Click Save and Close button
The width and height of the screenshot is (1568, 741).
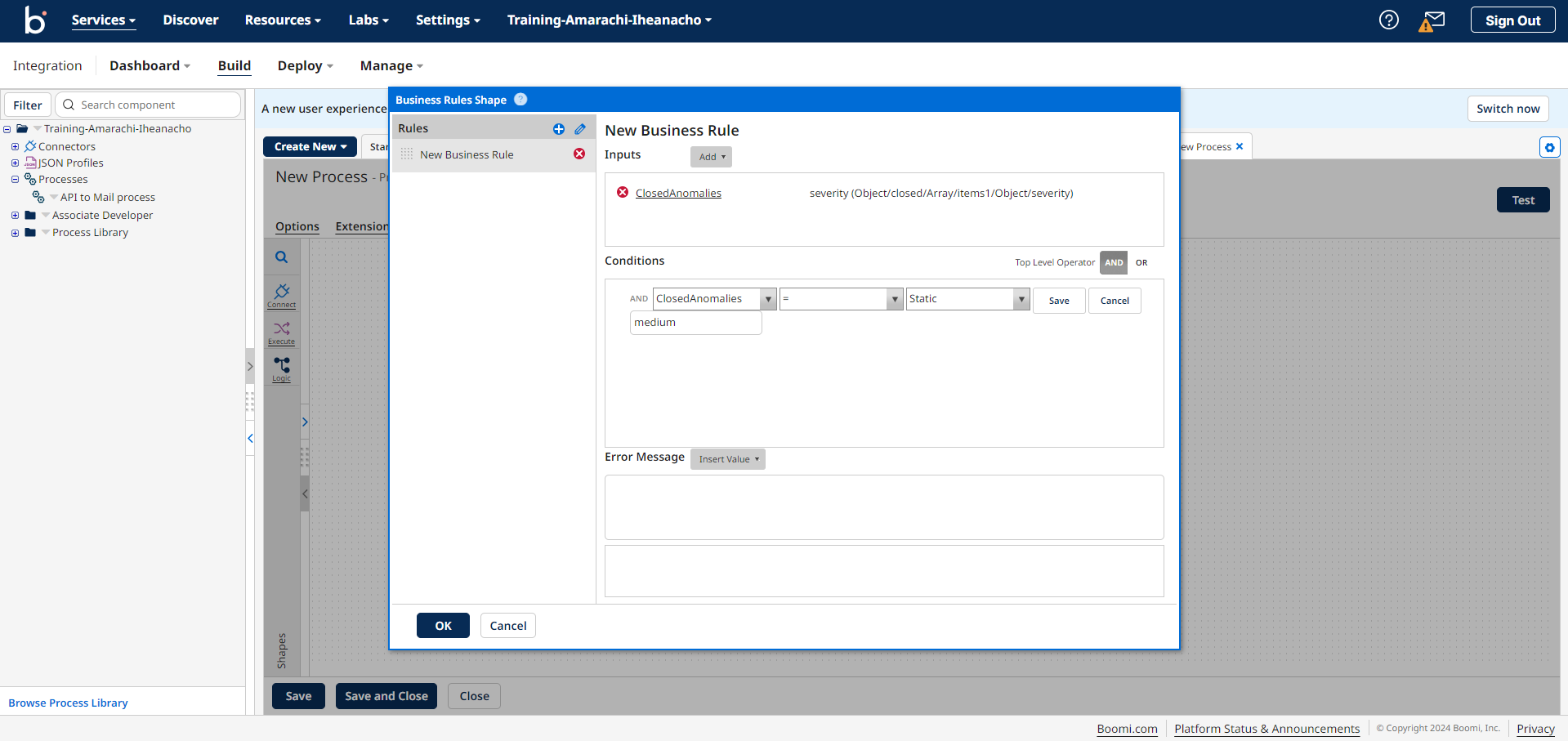386,696
